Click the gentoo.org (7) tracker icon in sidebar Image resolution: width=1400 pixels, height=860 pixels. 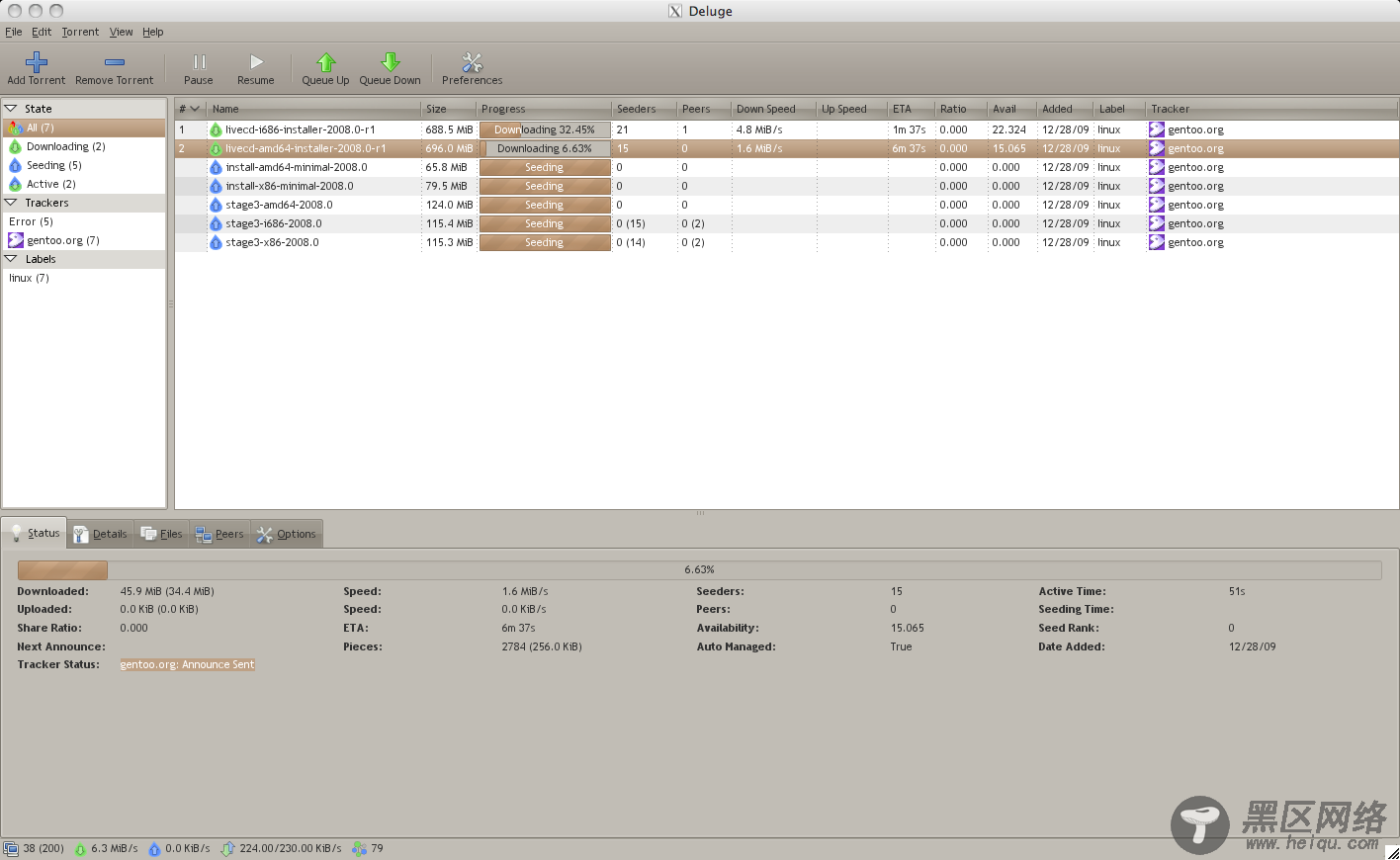[x=16, y=240]
